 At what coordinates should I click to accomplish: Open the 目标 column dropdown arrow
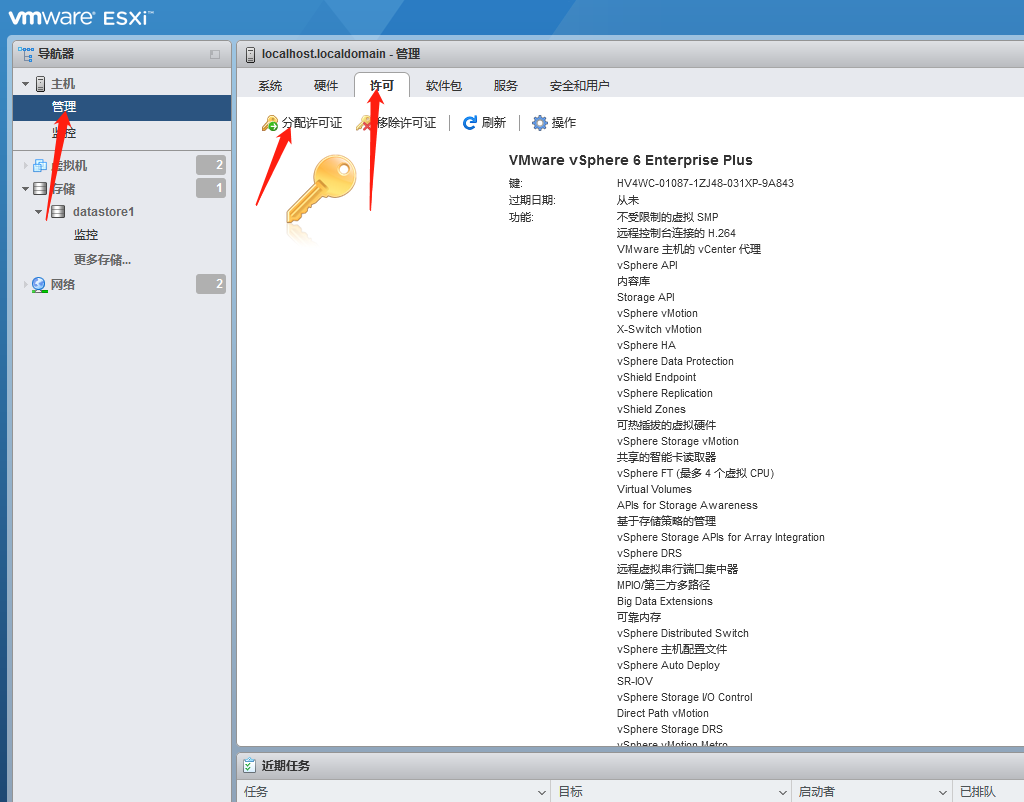(782, 792)
